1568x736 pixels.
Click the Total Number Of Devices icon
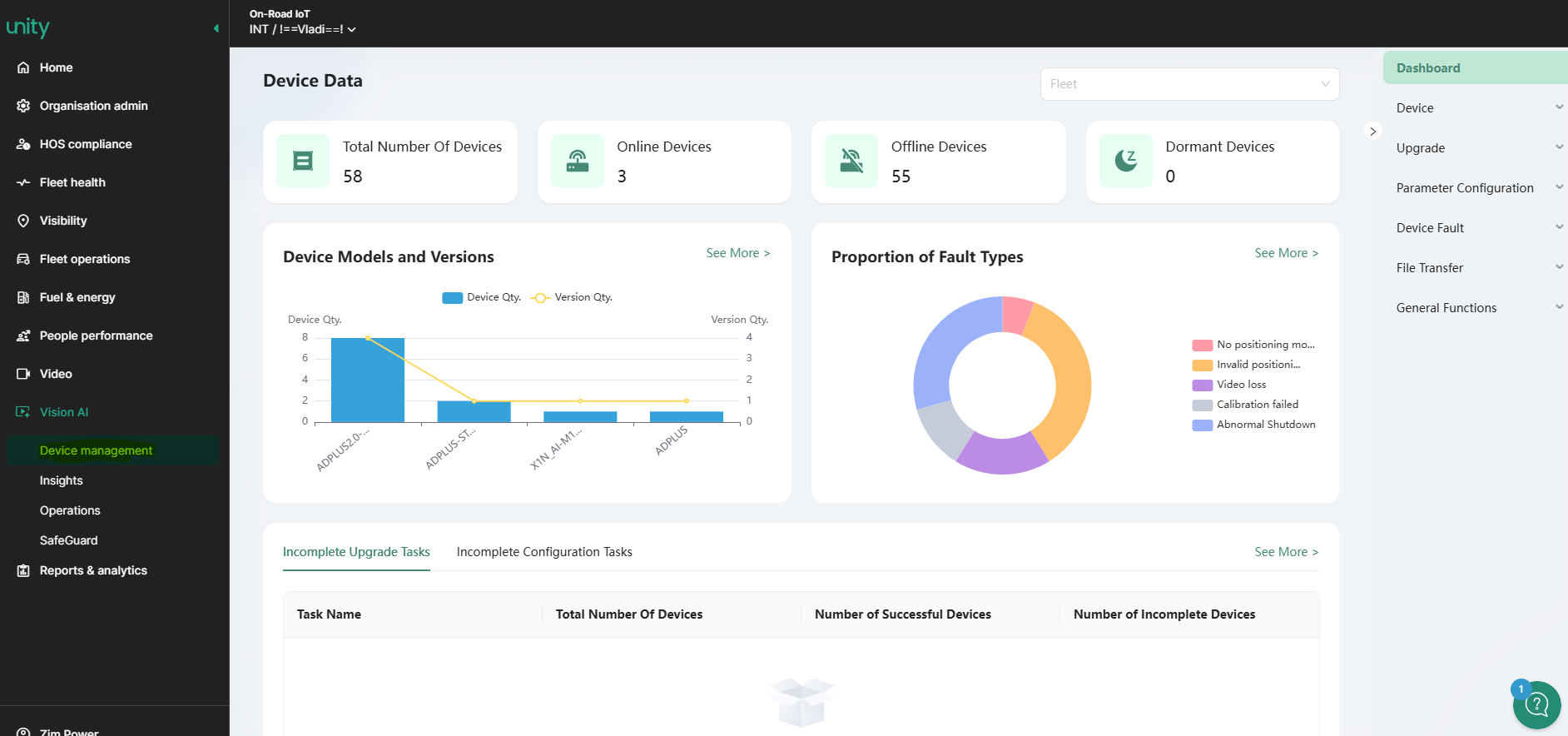pyautogui.click(x=303, y=161)
